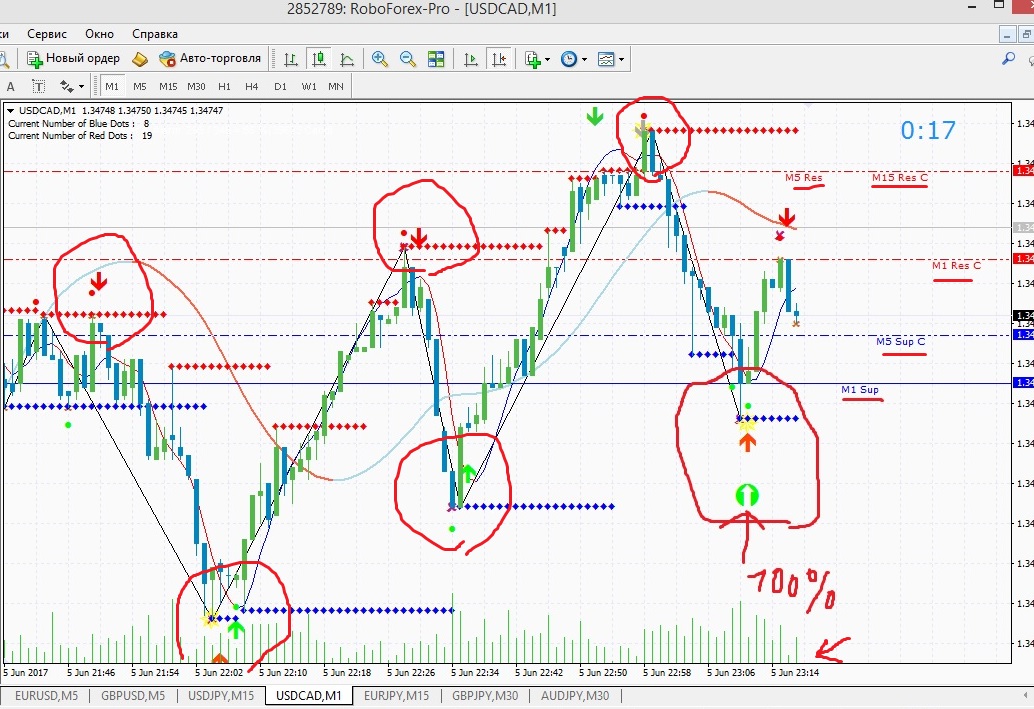Click the 5 Jun 21:46 time label
Viewport: 1034px width, 709px height.
point(91,673)
